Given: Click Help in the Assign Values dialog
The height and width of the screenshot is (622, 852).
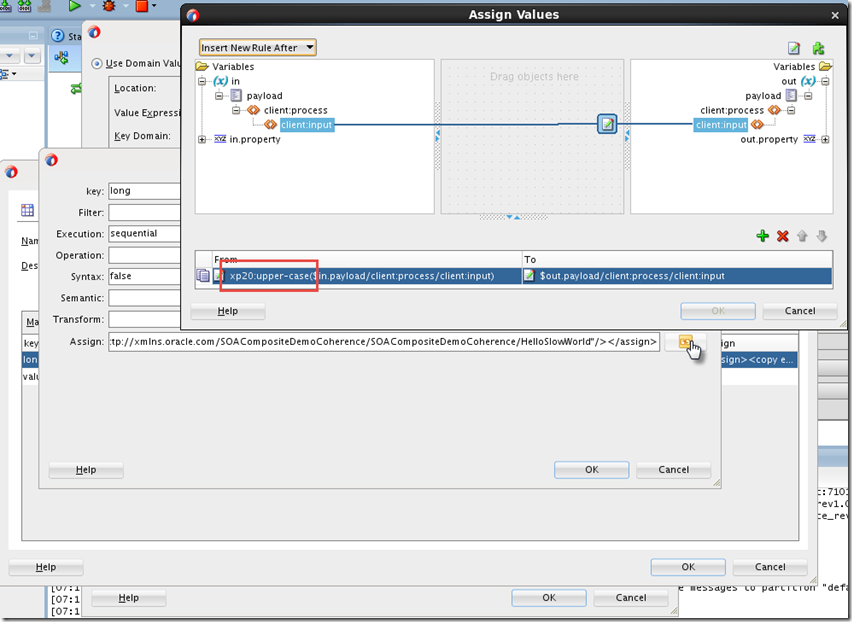Looking at the screenshot, I should tap(228, 311).
